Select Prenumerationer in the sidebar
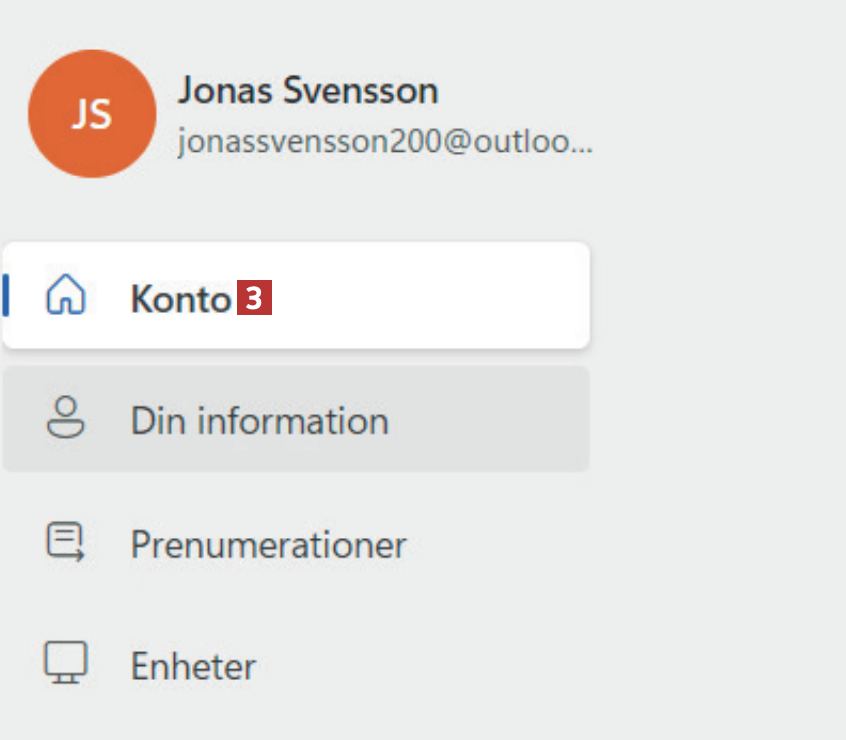The width and height of the screenshot is (846, 740). pyautogui.click(x=268, y=545)
